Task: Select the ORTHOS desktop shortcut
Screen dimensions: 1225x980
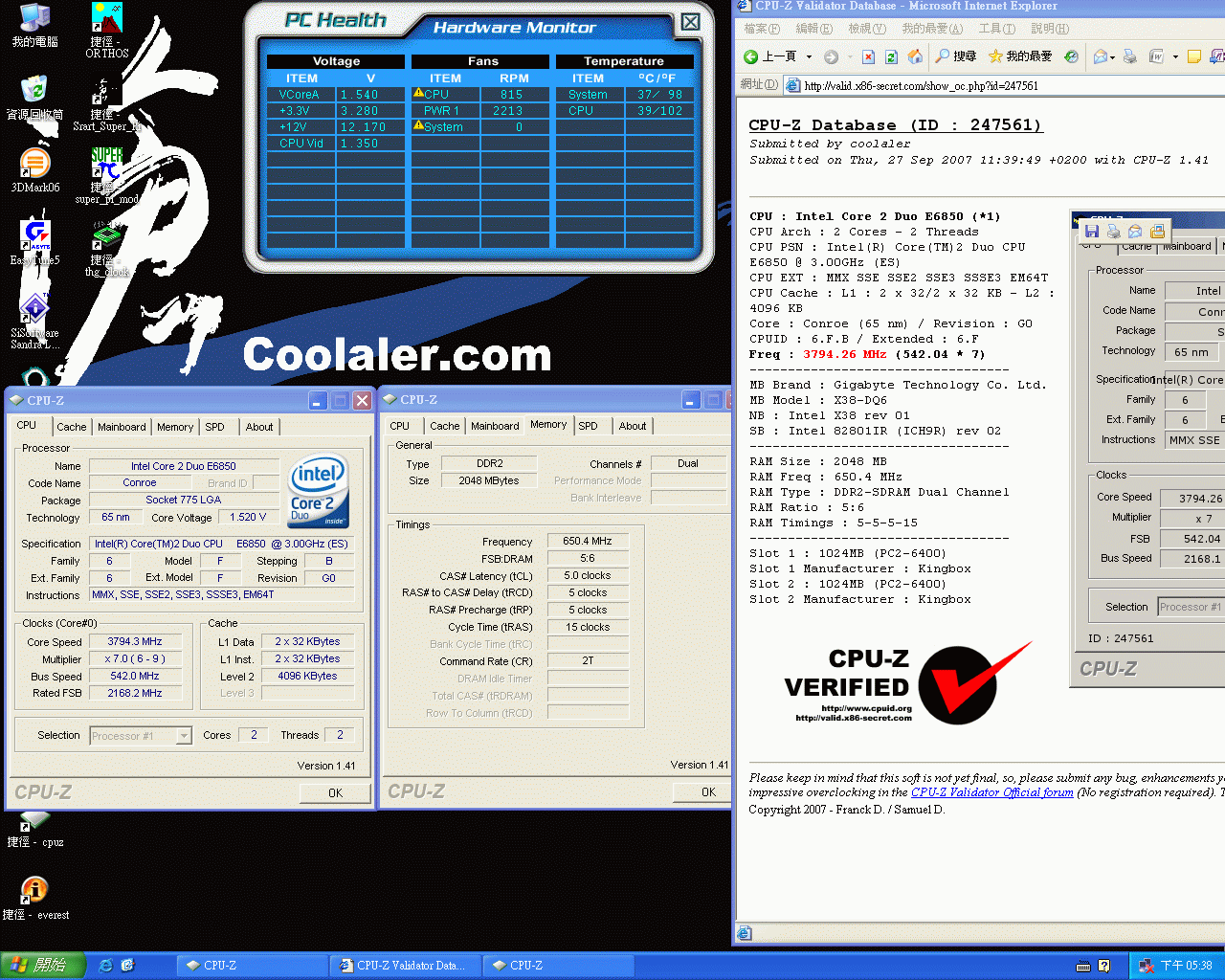Action: [x=106, y=19]
